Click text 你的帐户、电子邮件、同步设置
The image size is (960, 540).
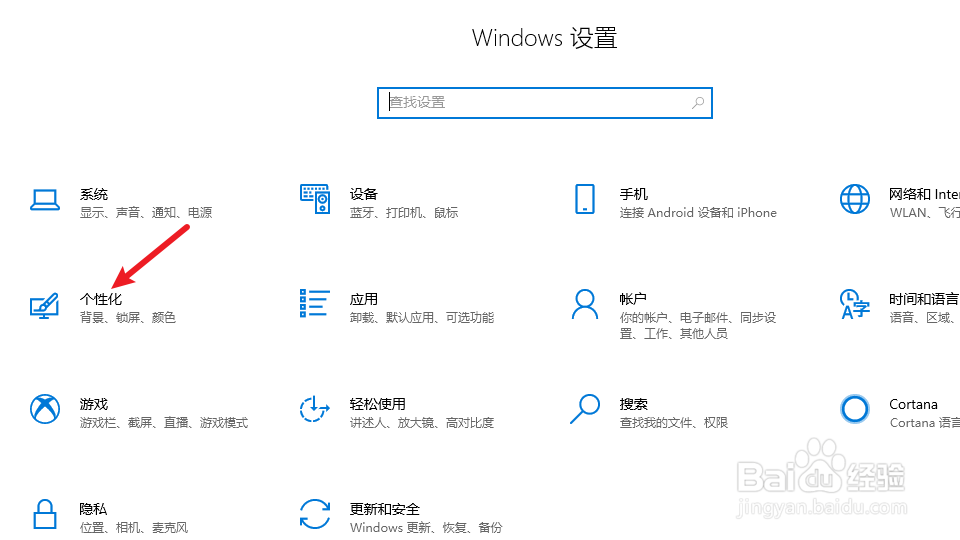(x=698, y=325)
